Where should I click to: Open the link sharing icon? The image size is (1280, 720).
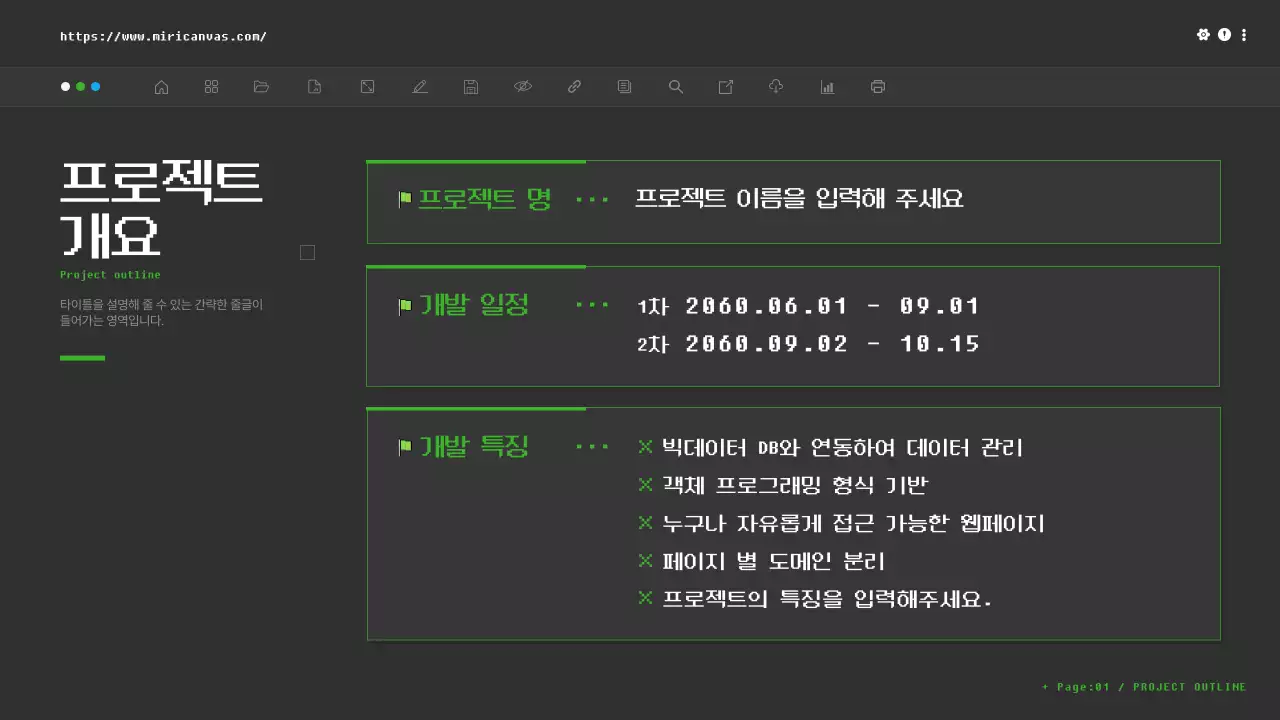click(x=574, y=86)
